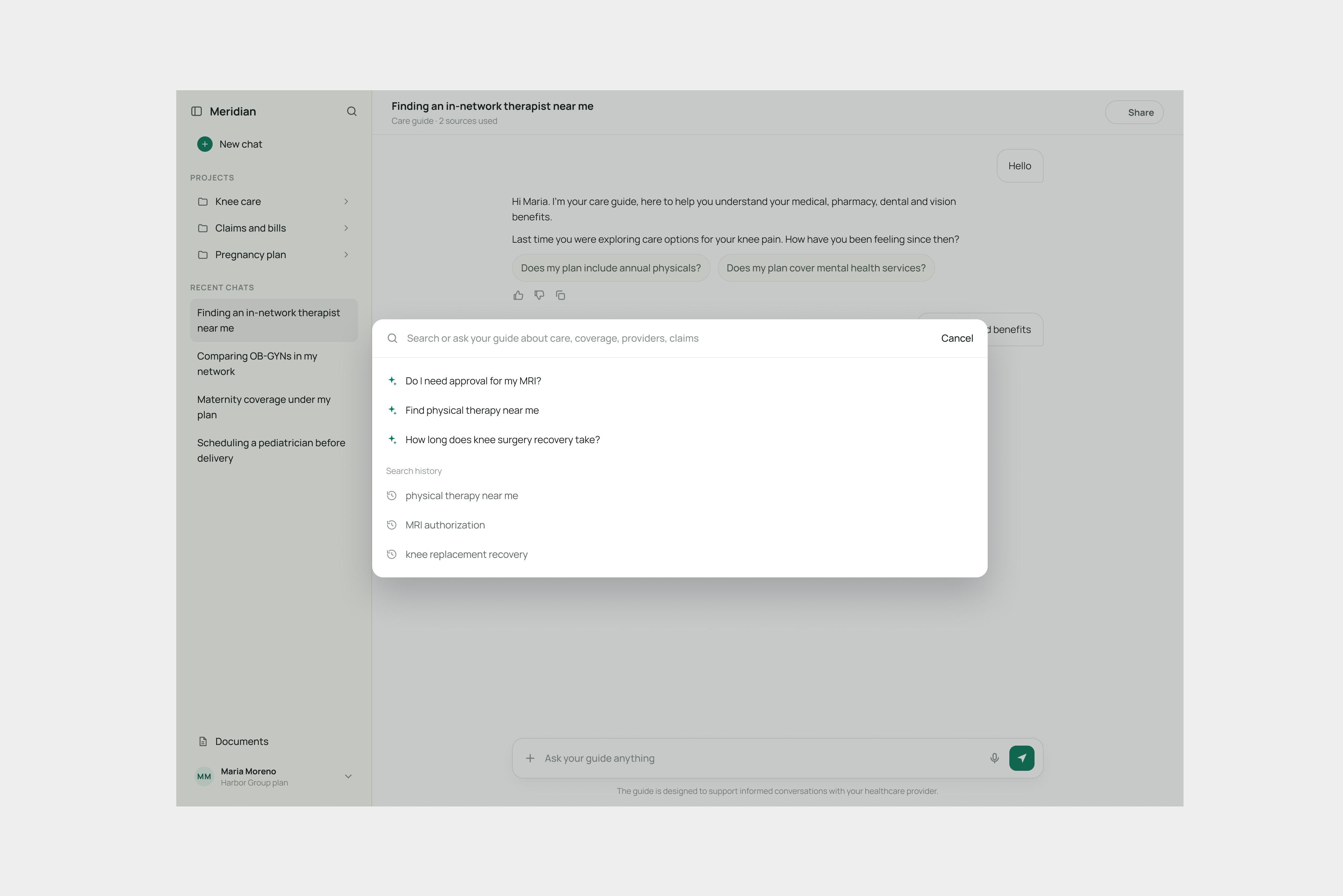This screenshot has height=896, width=1343.
Task: Give thumbs up to the guide's reply
Action: (x=518, y=296)
